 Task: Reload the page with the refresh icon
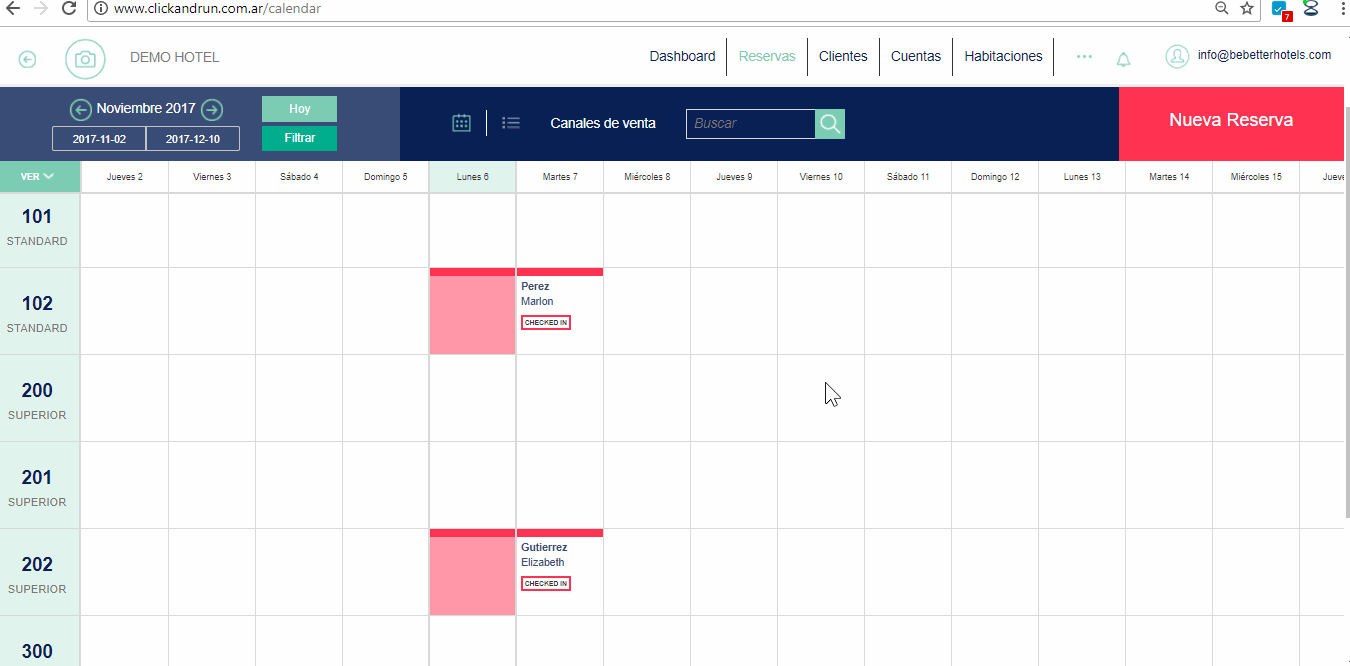pyautogui.click(x=69, y=8)
